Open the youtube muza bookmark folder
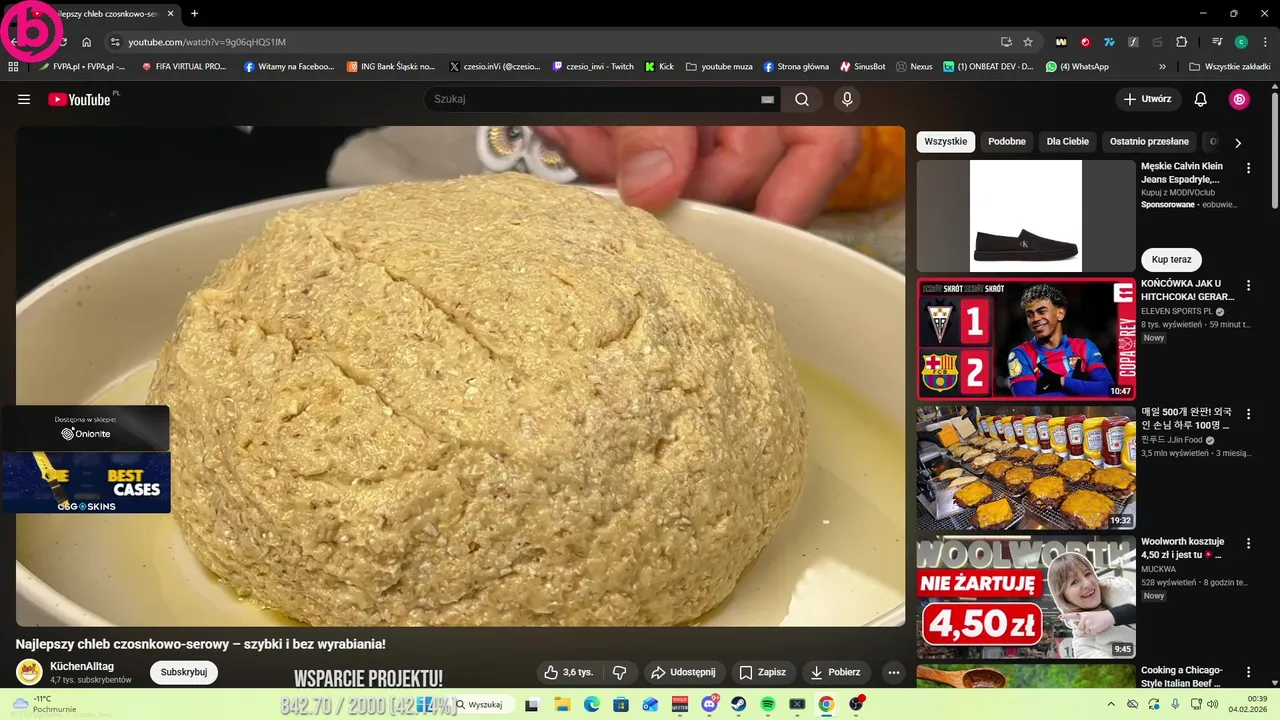The width and height of the screenshot is (1280, 720). 719,67
